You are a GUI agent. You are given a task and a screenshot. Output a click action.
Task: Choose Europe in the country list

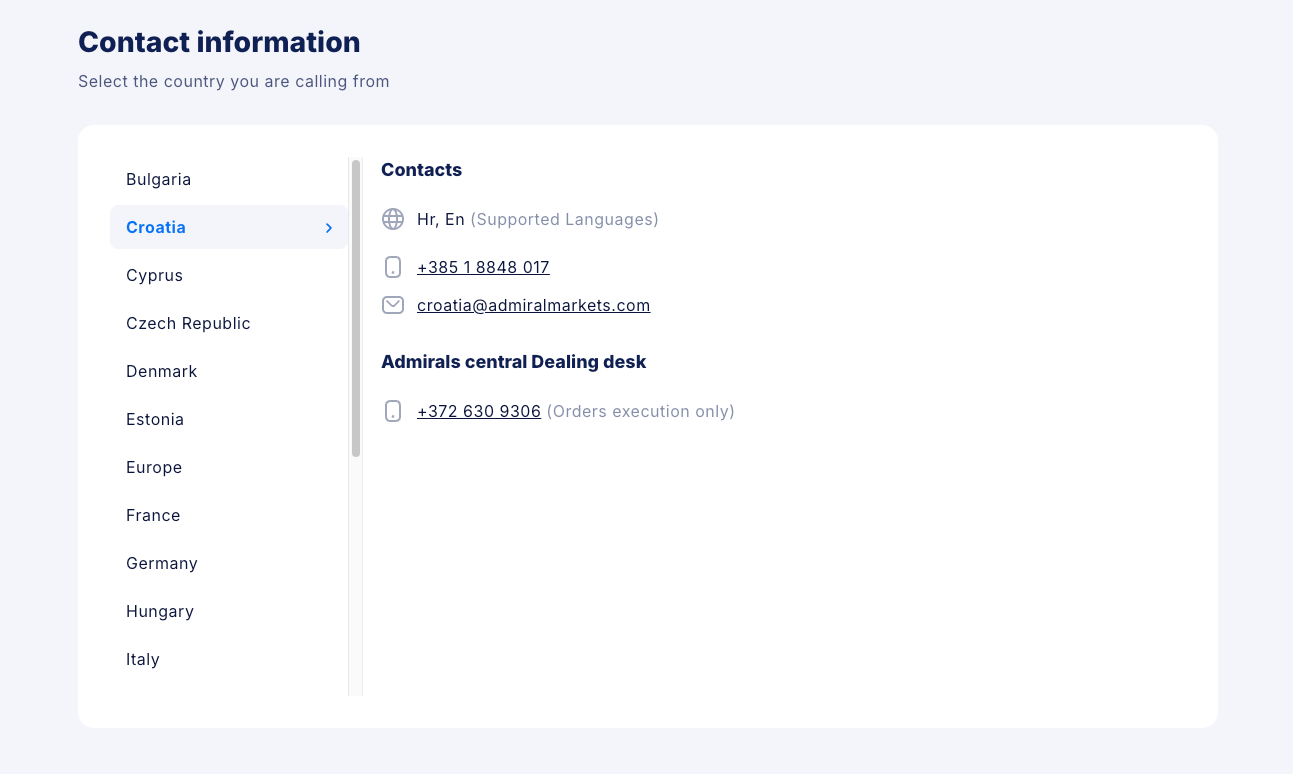pos(154,467)
